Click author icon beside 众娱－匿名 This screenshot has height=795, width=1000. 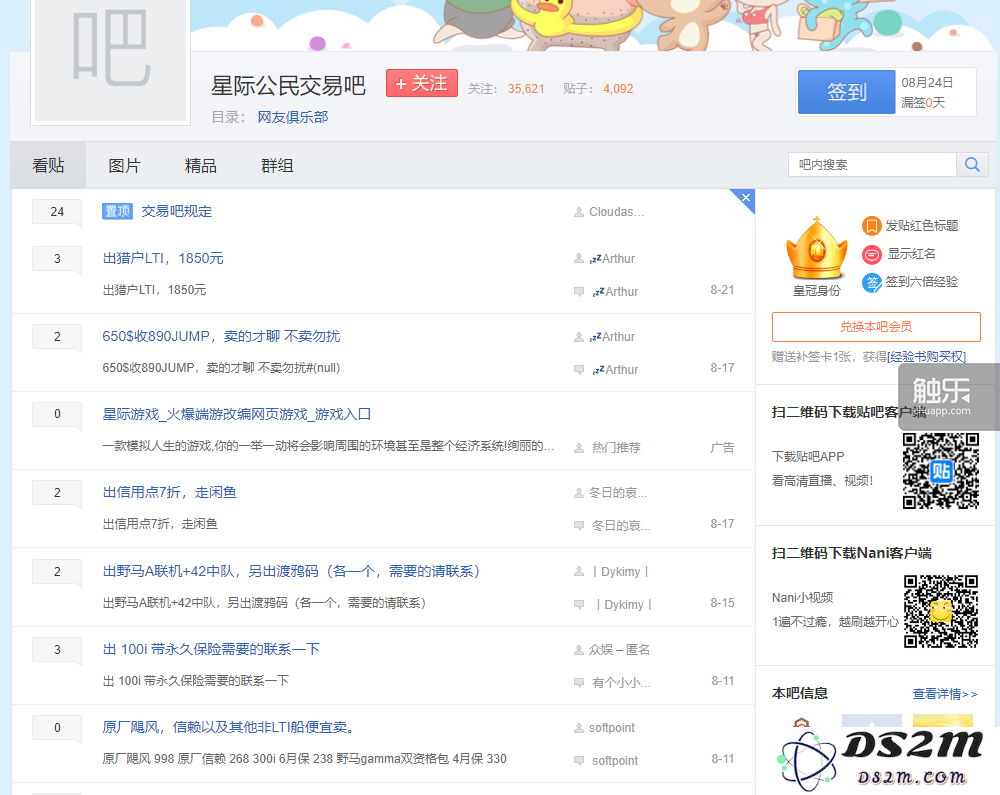[x=578, y=650]
